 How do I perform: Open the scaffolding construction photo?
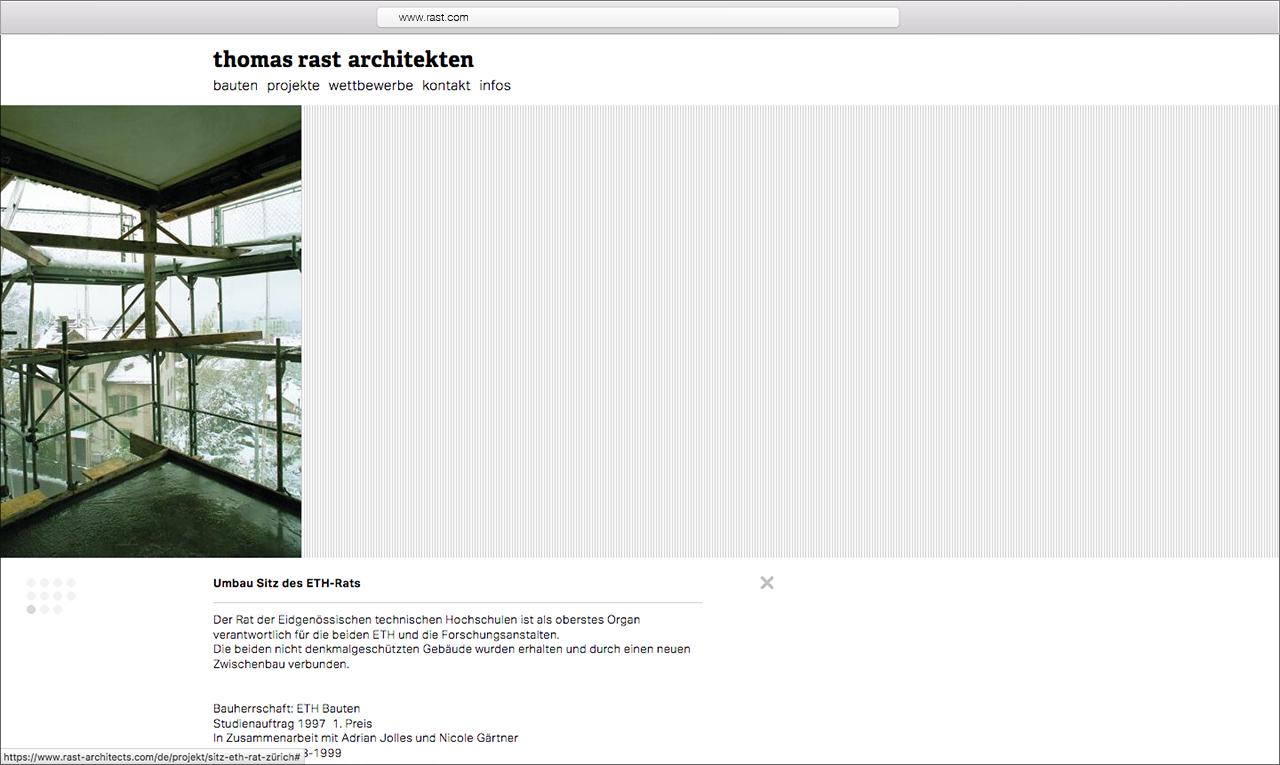pyautogui.click(x=151, y=331)
